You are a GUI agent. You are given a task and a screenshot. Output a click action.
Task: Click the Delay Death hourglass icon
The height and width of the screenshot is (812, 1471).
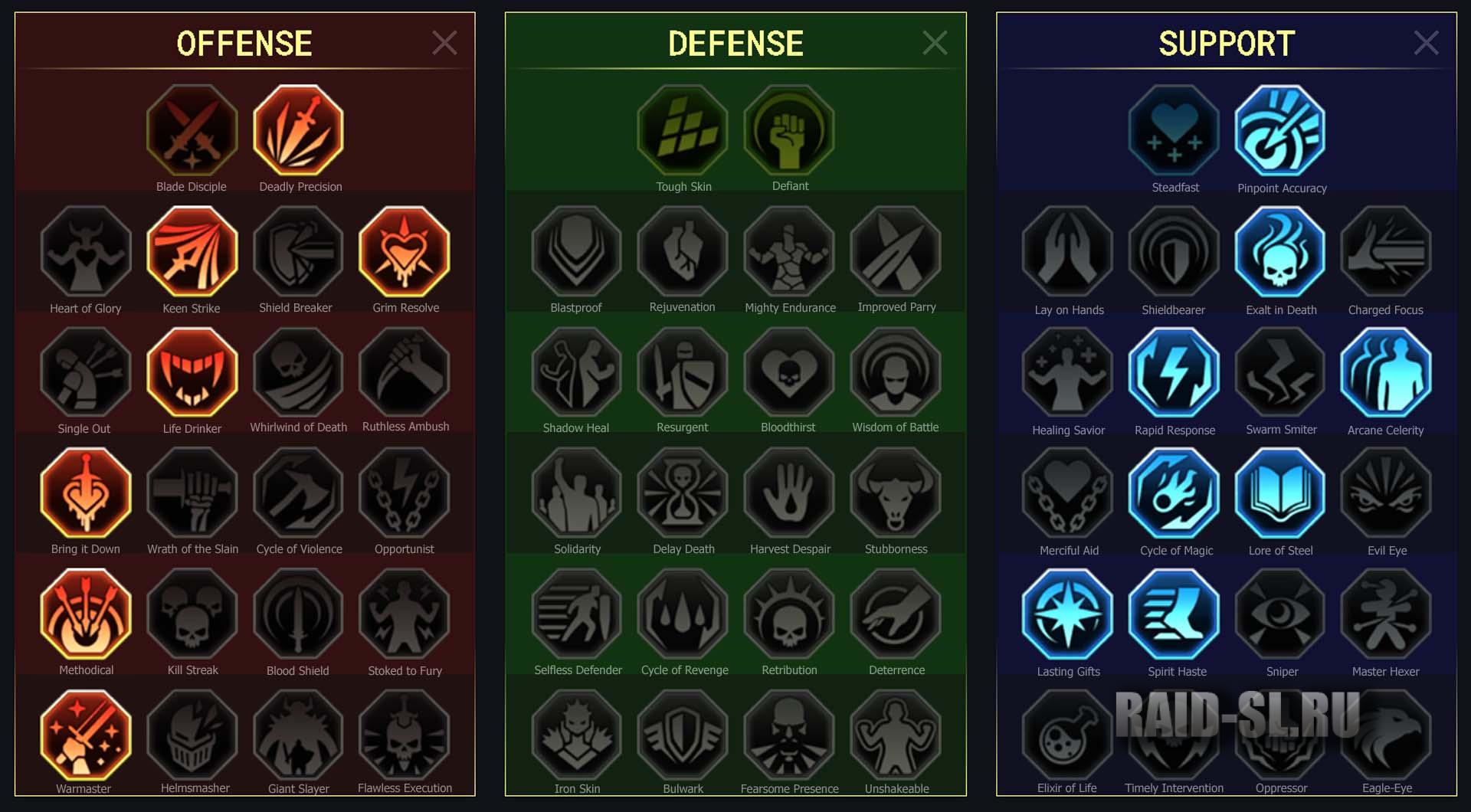pos(683,493)
